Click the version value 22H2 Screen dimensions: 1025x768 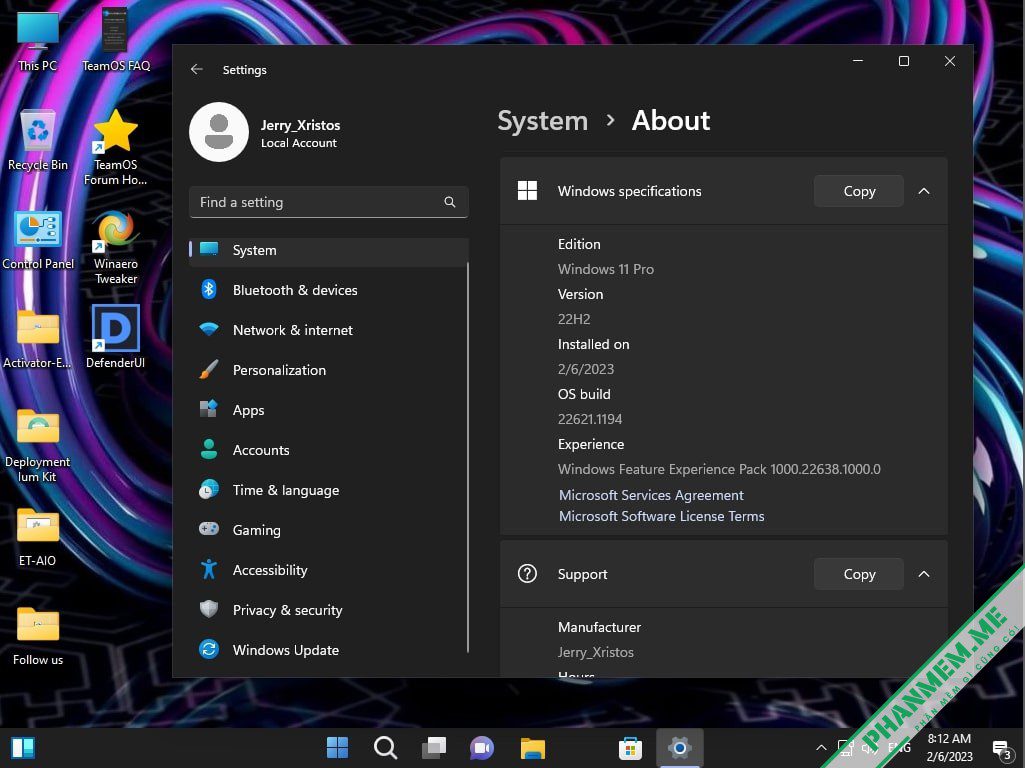point(574,319)
